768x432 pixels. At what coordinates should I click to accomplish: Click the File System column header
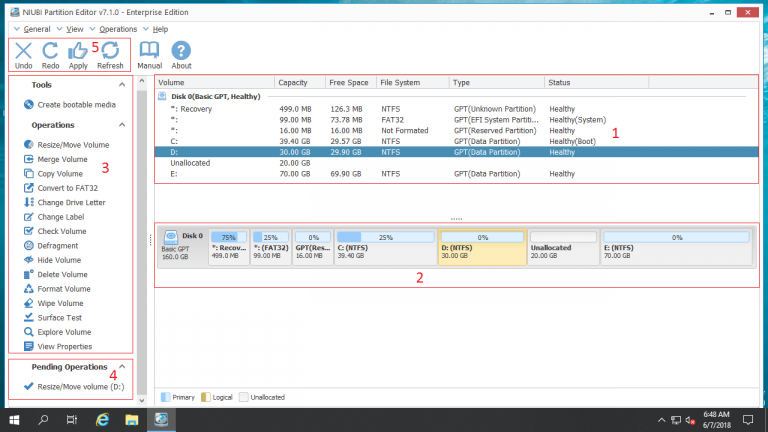pyautogui.click(x=412, y=82)
